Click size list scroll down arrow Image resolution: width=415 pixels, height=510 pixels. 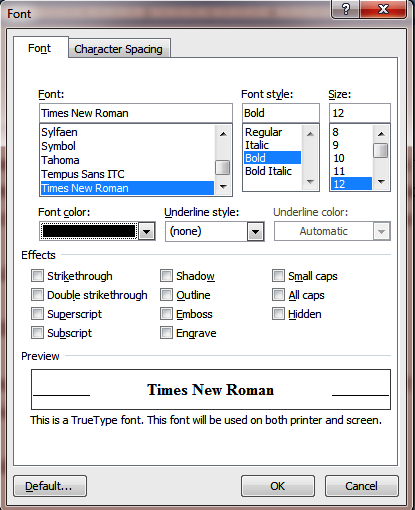coord(381,182)
